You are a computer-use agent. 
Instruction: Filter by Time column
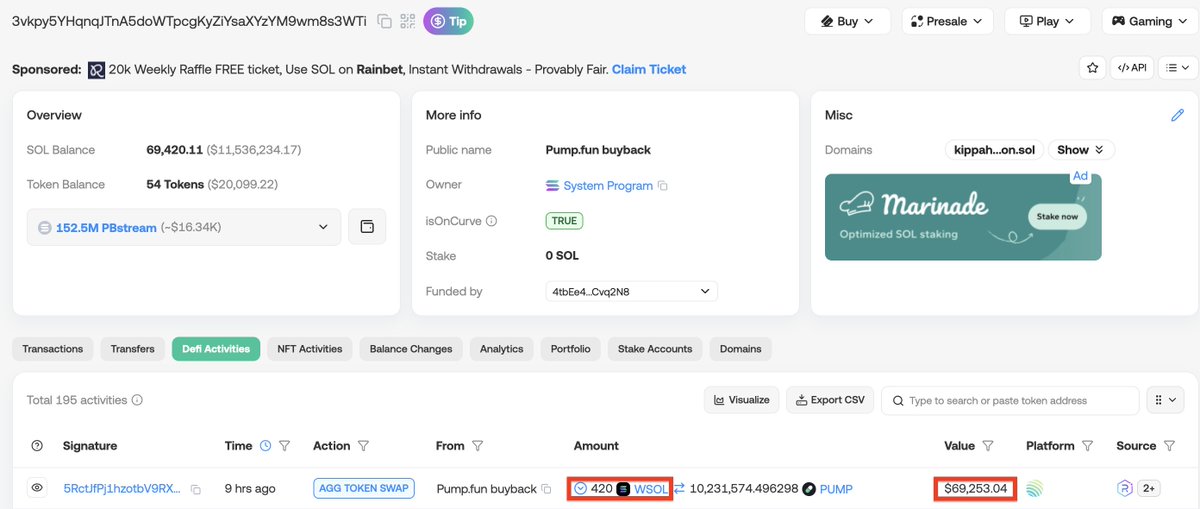pos(285,446)
